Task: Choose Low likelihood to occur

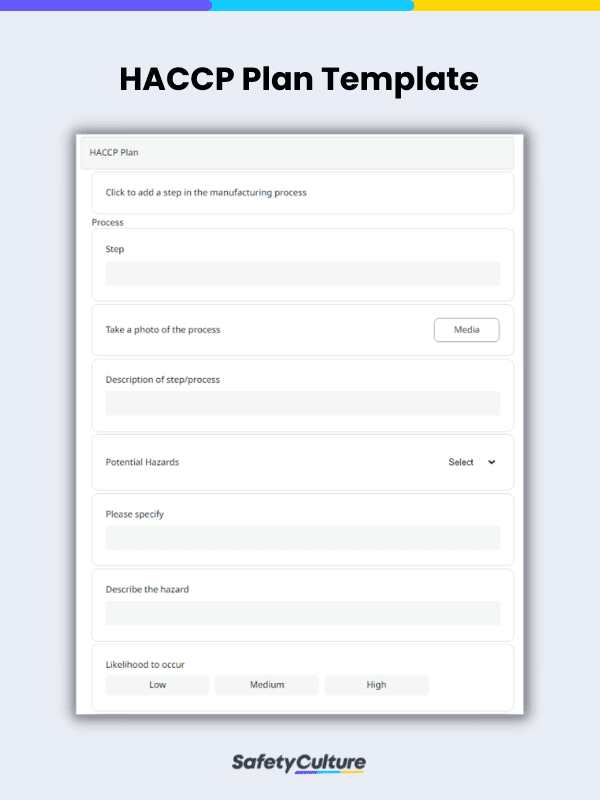Action: pos(157,685)
